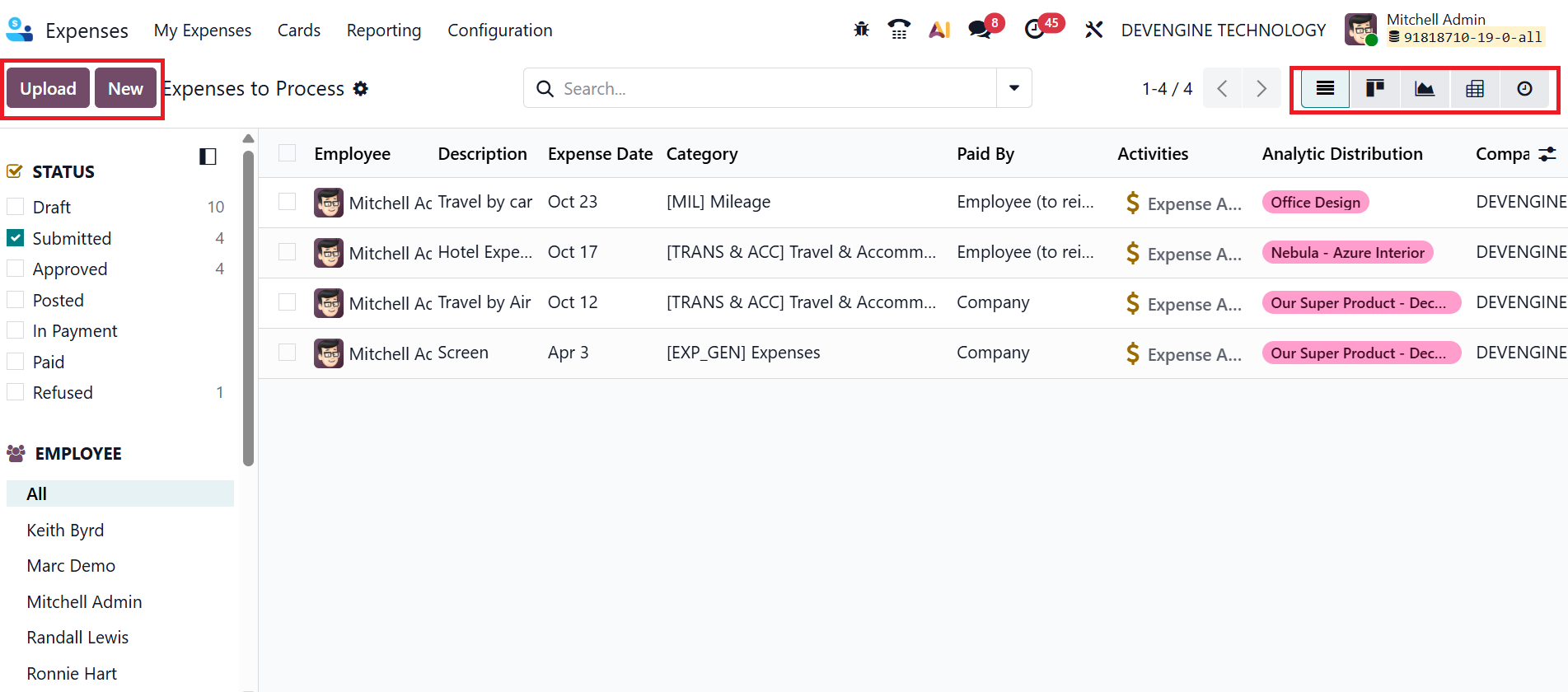
Task: Open the debug bug icon menu
Action: pos(861,30)
